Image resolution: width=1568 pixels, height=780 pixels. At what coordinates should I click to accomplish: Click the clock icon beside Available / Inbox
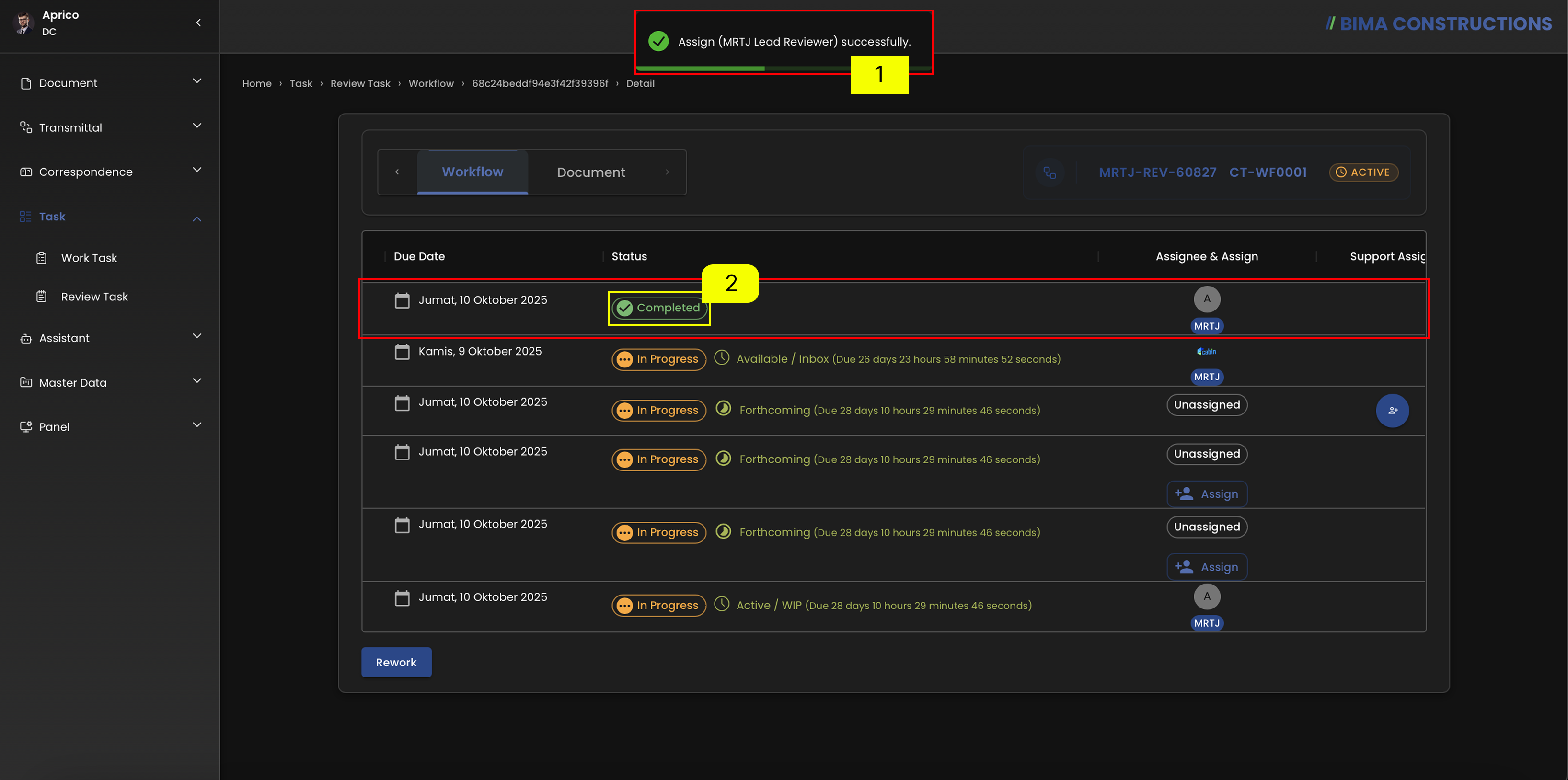point(721,358)
